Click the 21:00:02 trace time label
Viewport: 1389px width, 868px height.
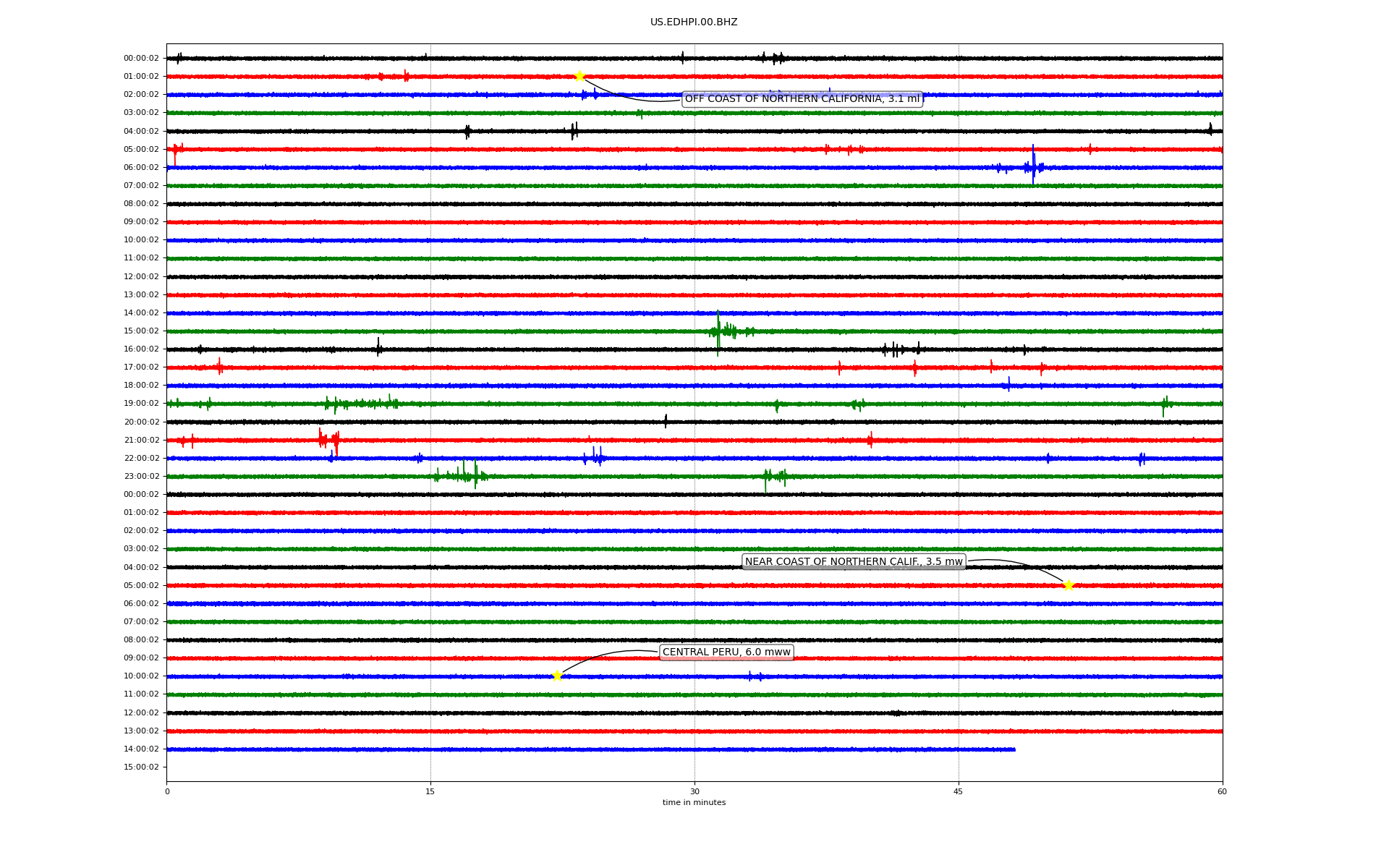coord(141,441)
